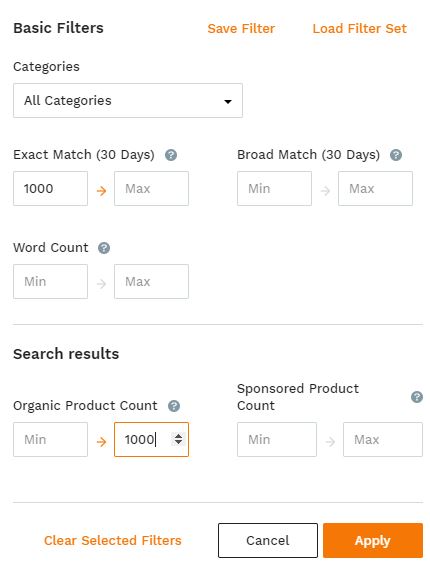Click the Categories dropdown arrow
Image resolution: width=430 pixels, height=568 pixels.
(x=228, y=101)
